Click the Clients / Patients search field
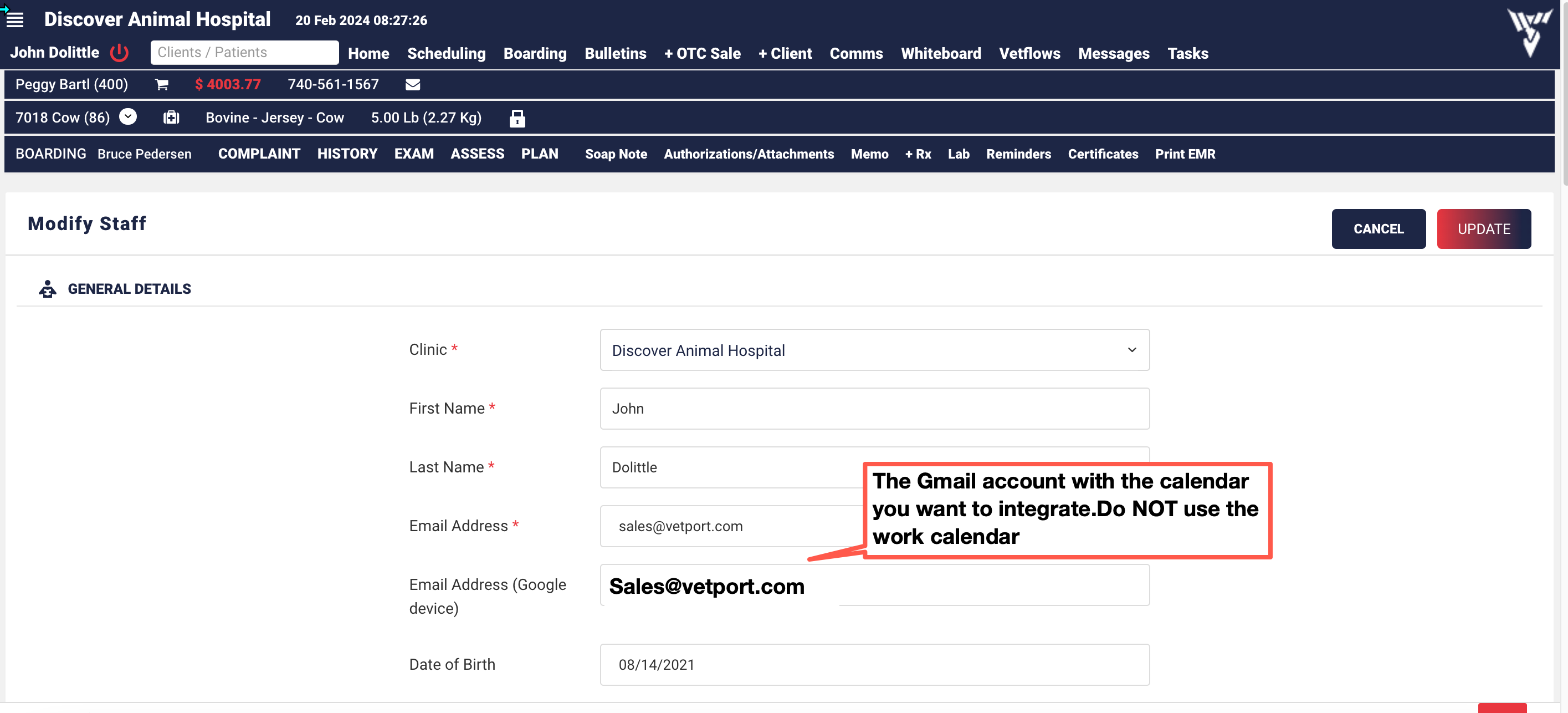The image size is (1568, 713). tap(244, 52)
